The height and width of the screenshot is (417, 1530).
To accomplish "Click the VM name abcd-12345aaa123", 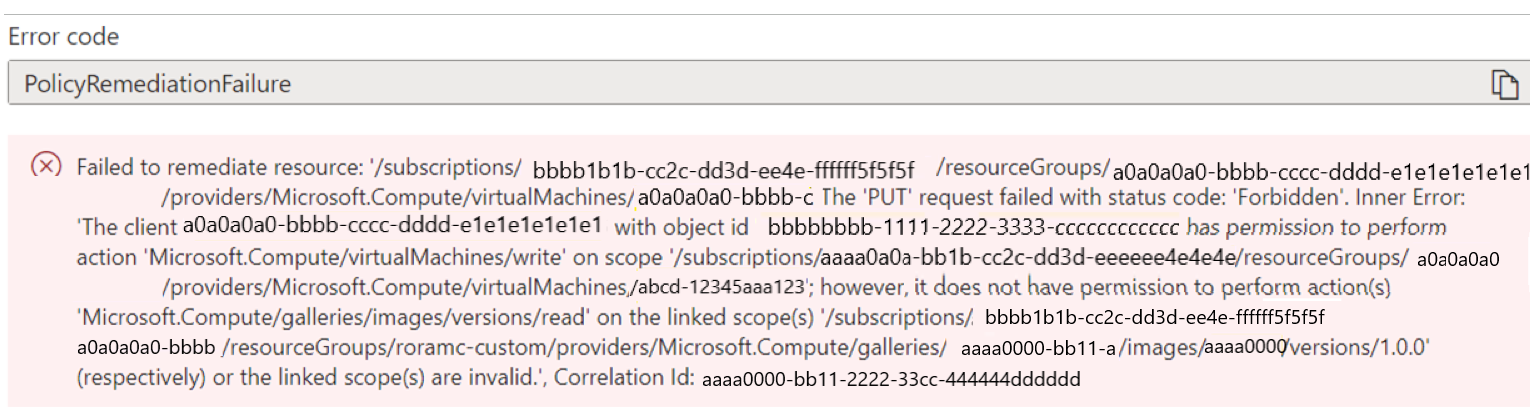I will (719, 288).
